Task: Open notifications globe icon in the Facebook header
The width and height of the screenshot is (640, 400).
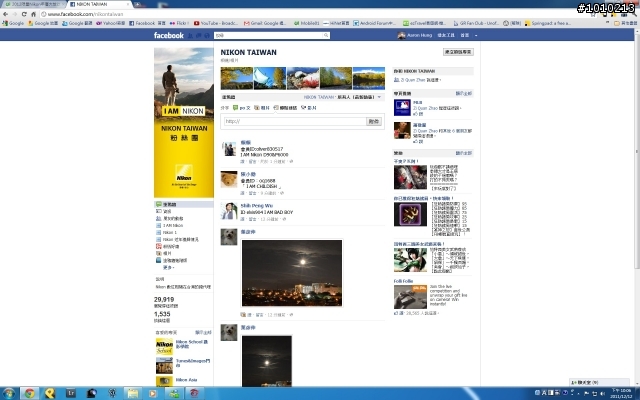Action: coord(207,36)
